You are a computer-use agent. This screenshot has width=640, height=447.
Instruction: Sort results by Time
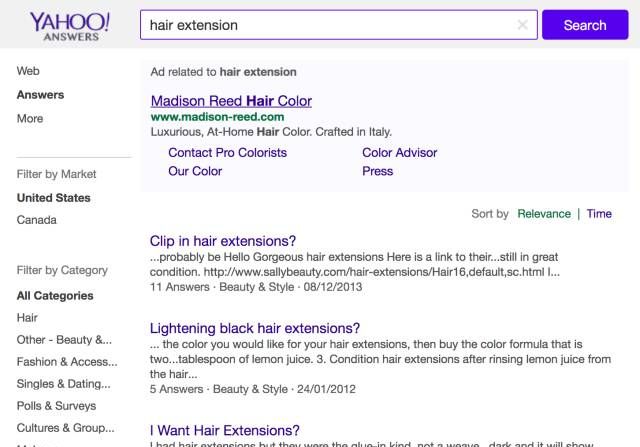coord(599,214)
